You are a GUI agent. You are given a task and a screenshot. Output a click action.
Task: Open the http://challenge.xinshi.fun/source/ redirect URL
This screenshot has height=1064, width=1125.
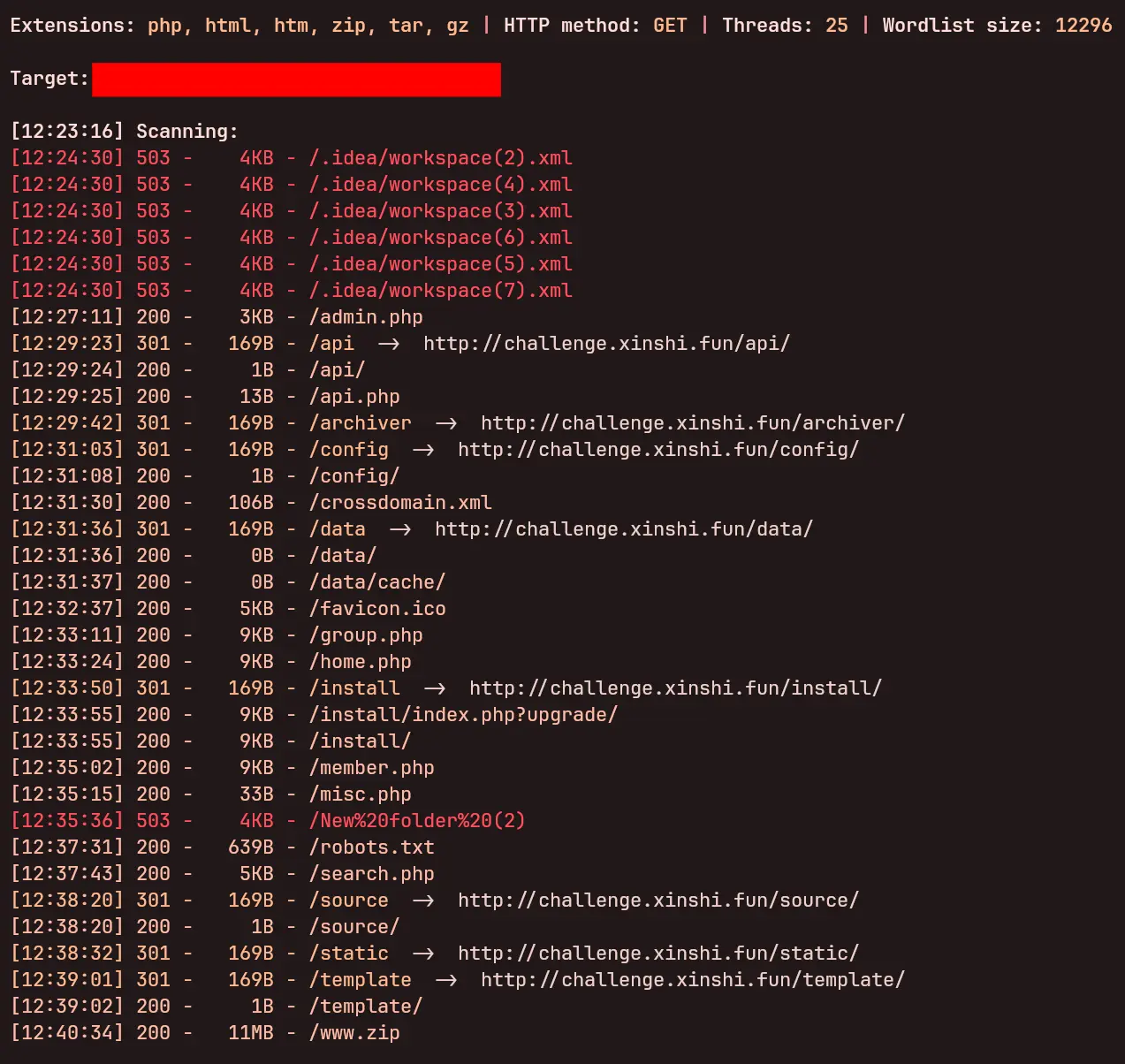[x=658, y=901]
